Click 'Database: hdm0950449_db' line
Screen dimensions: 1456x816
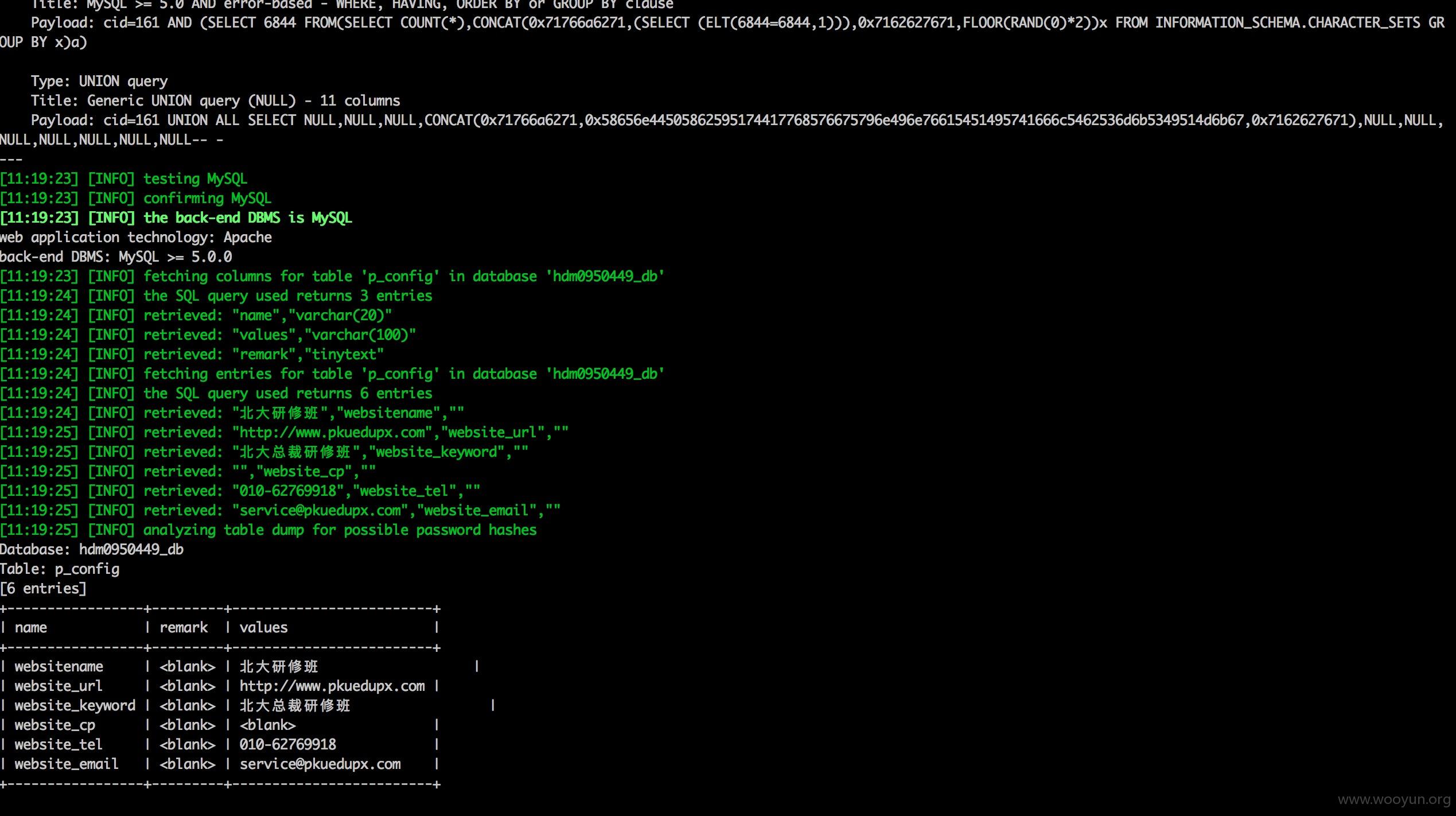[x=92, y=550]
